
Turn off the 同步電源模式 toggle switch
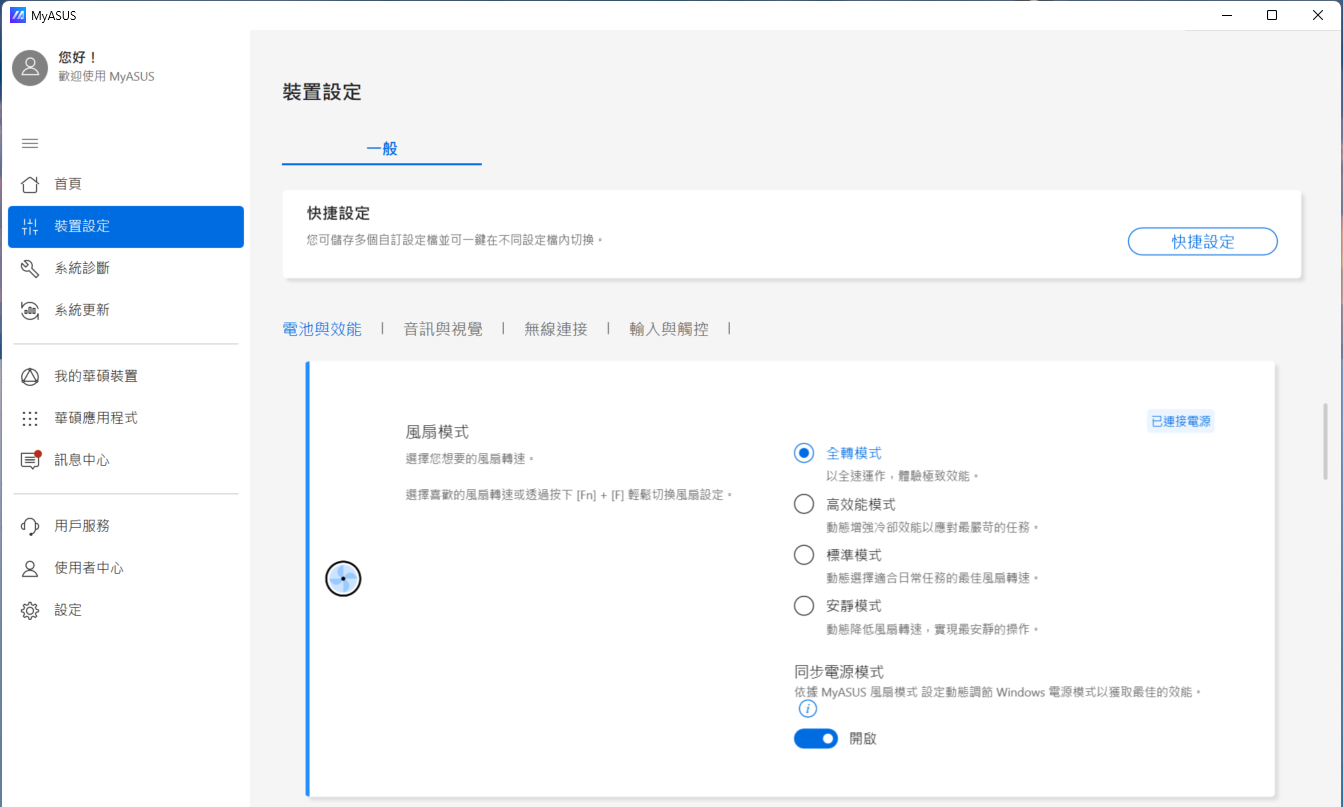pos(816,738)
